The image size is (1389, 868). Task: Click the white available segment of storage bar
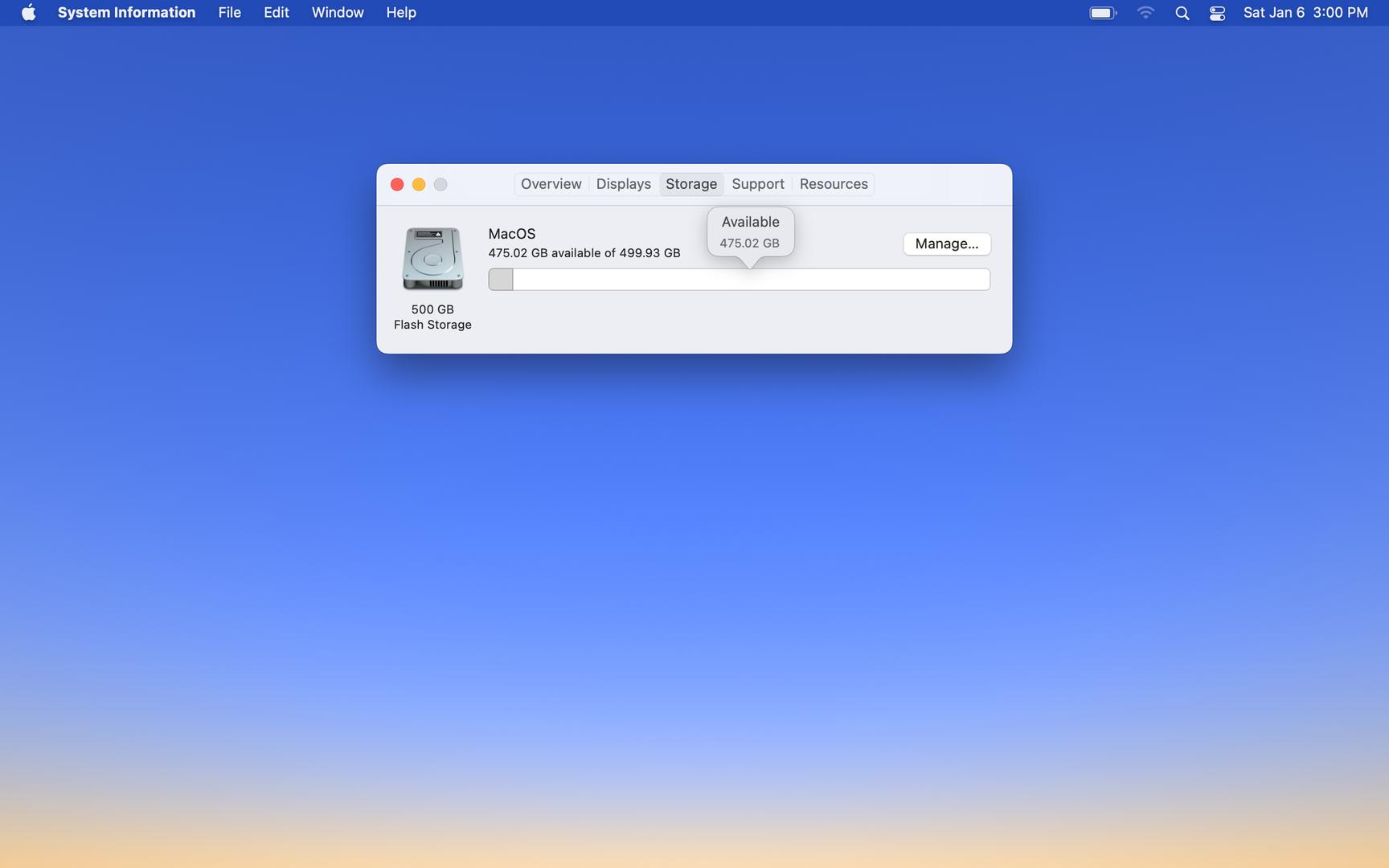(752, 280)
